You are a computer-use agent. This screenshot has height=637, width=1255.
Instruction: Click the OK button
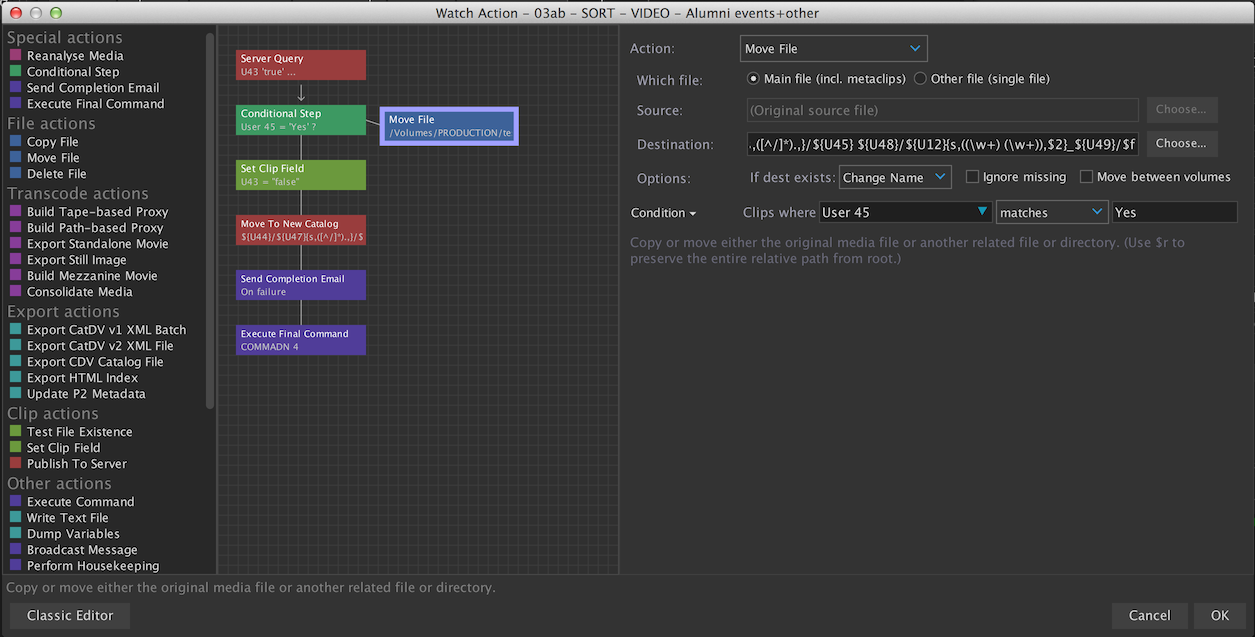1219,615
